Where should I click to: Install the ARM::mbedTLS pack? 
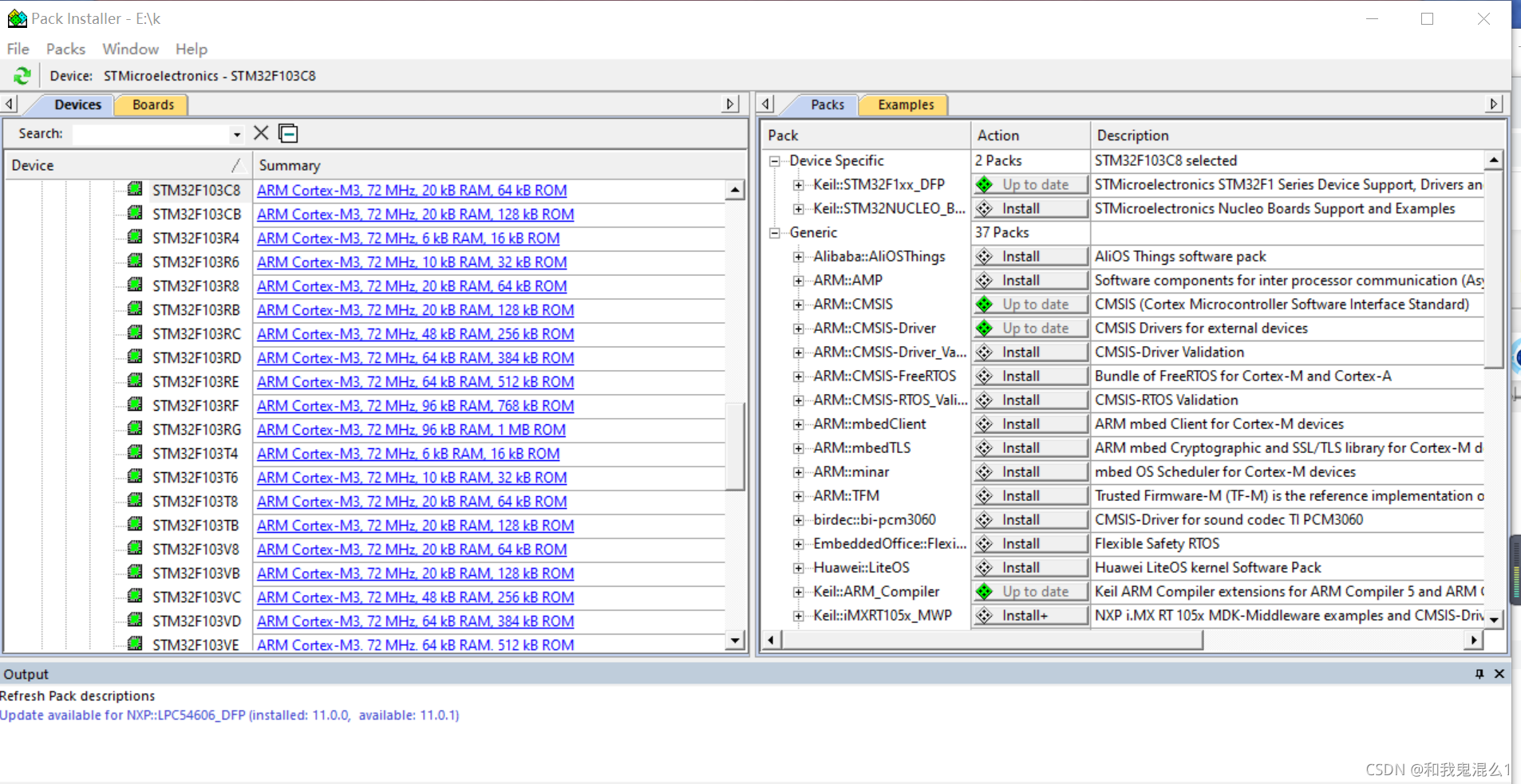tap(1030, 447)
